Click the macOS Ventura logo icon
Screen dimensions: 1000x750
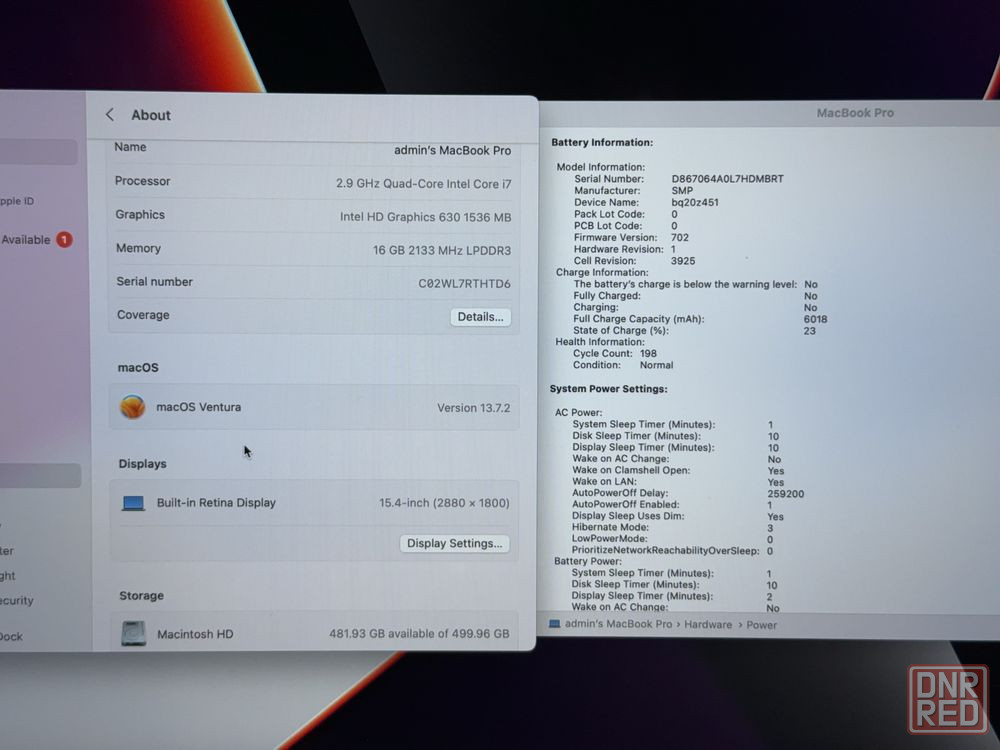coord(133,407)
